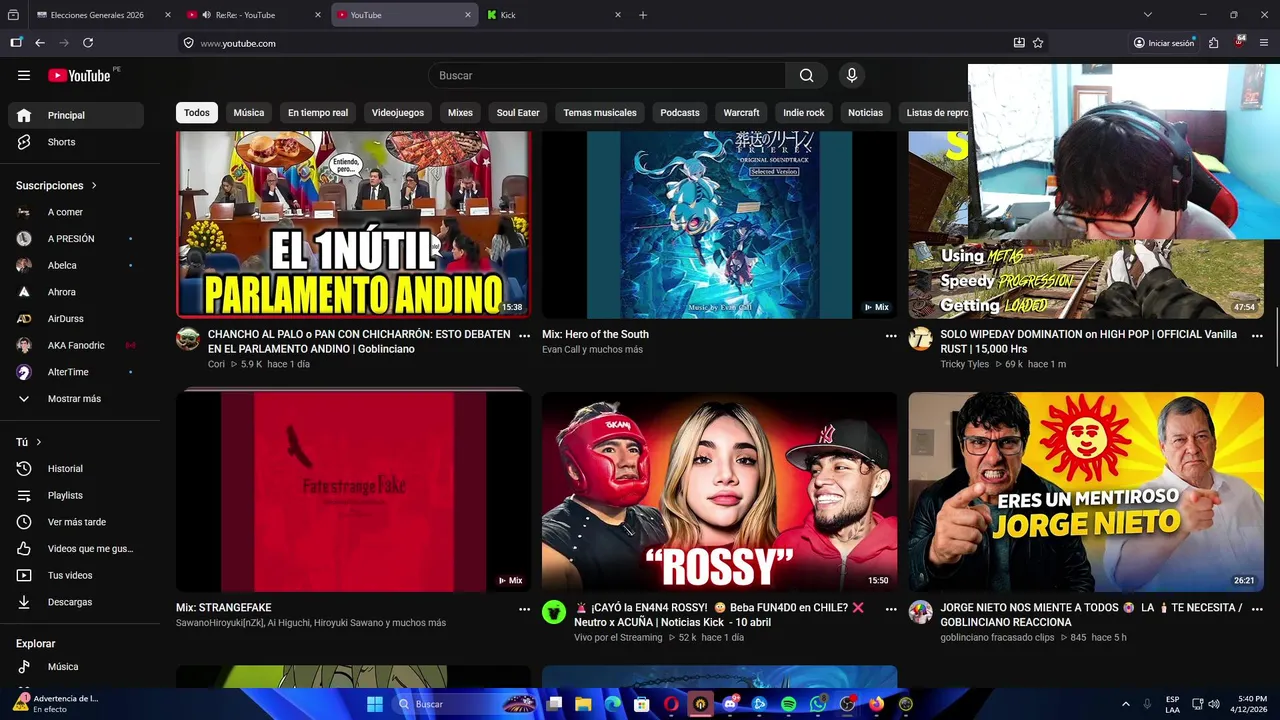Open the tab list dropdown arrow
The height and width of the screenshot is (720, 1280).
[x=1147, y=15]
